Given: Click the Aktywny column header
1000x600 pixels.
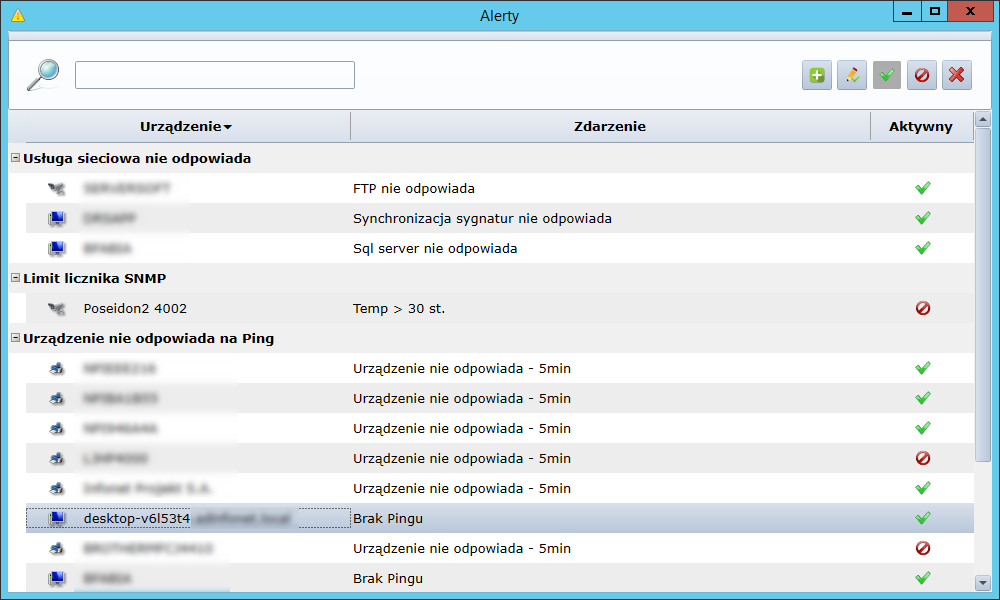Looking at the screenshot, I should 920,127.
